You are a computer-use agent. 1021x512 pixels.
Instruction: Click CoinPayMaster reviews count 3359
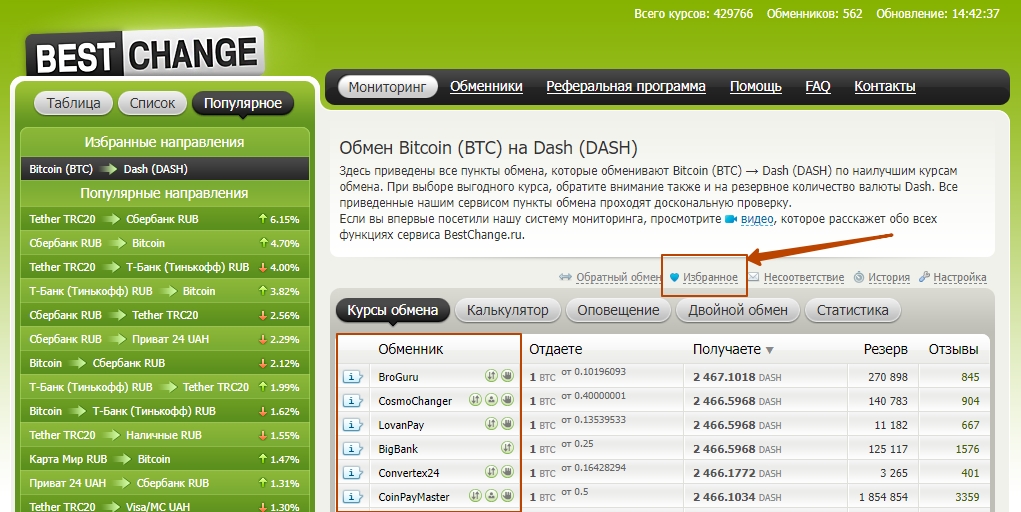[967, 497]
